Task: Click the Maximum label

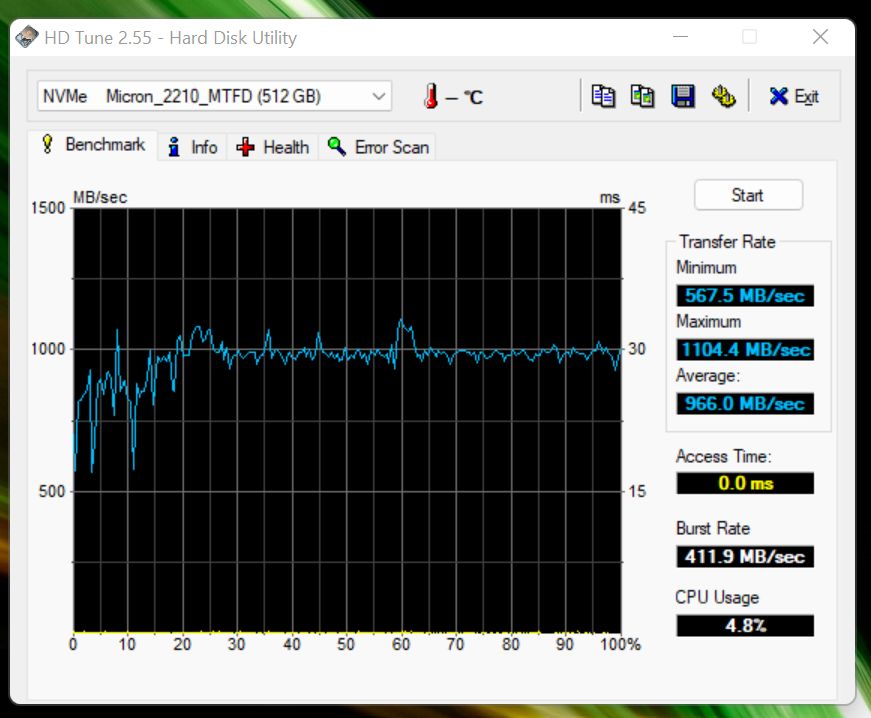Action: pos(708,321)
